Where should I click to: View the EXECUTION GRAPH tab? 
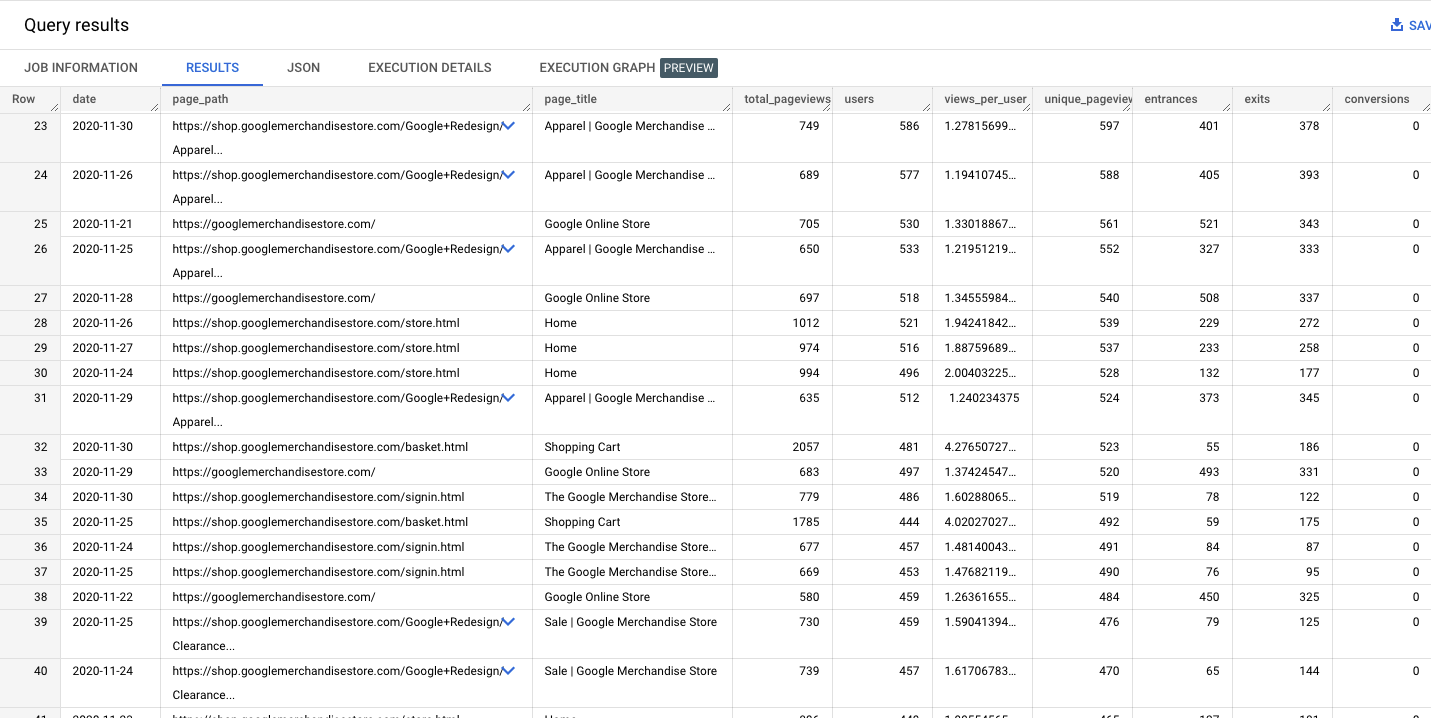coord(597,67)
